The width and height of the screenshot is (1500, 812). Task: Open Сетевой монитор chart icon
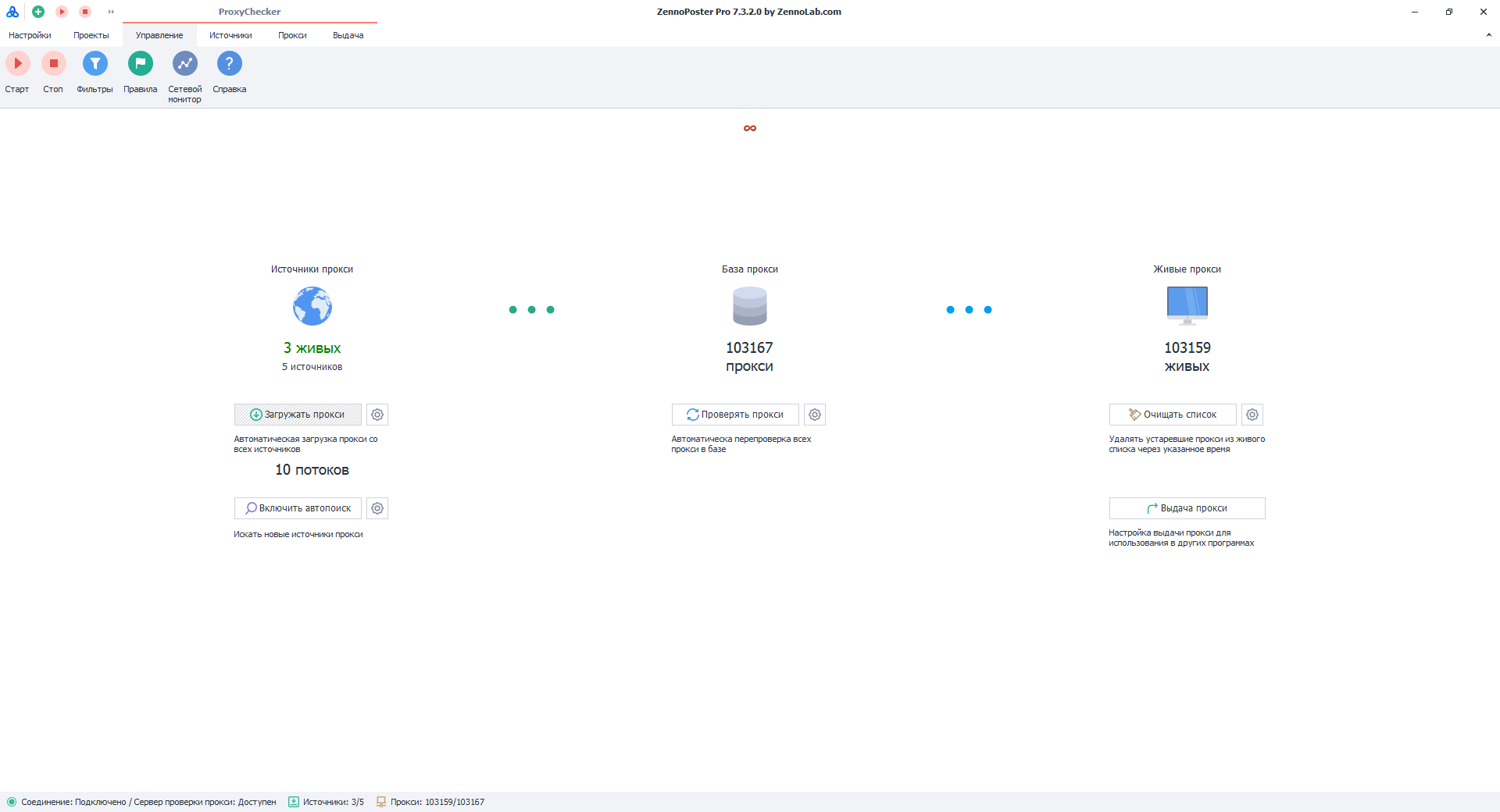point(185,63)
